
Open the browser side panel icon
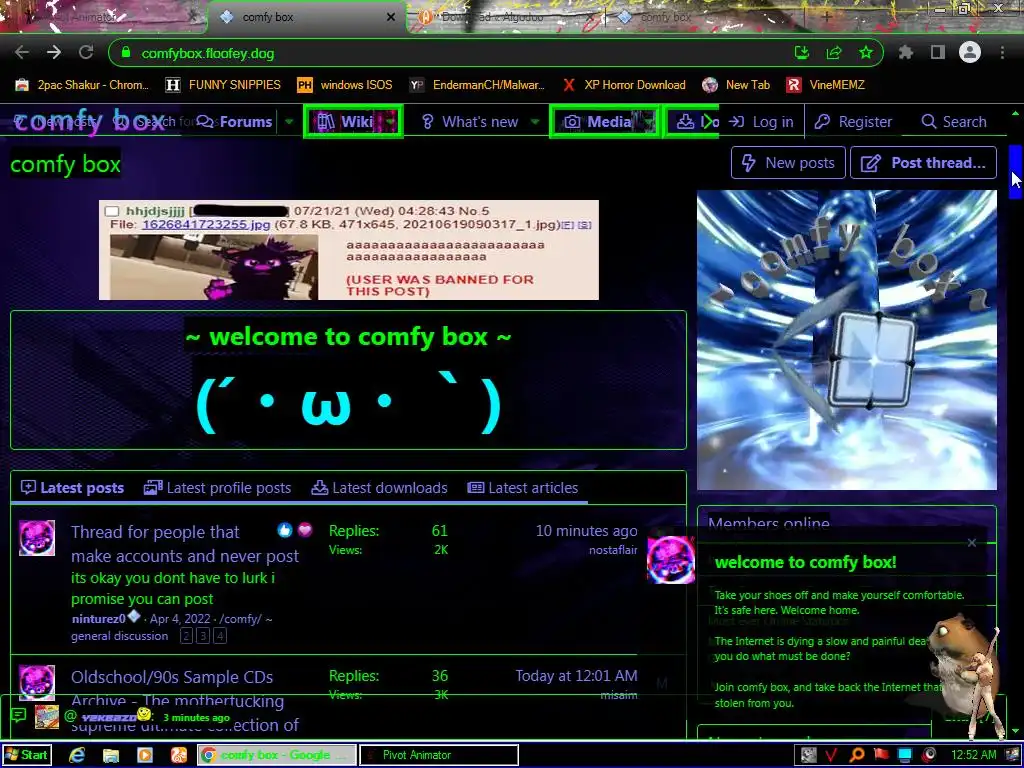click(938, 53)
